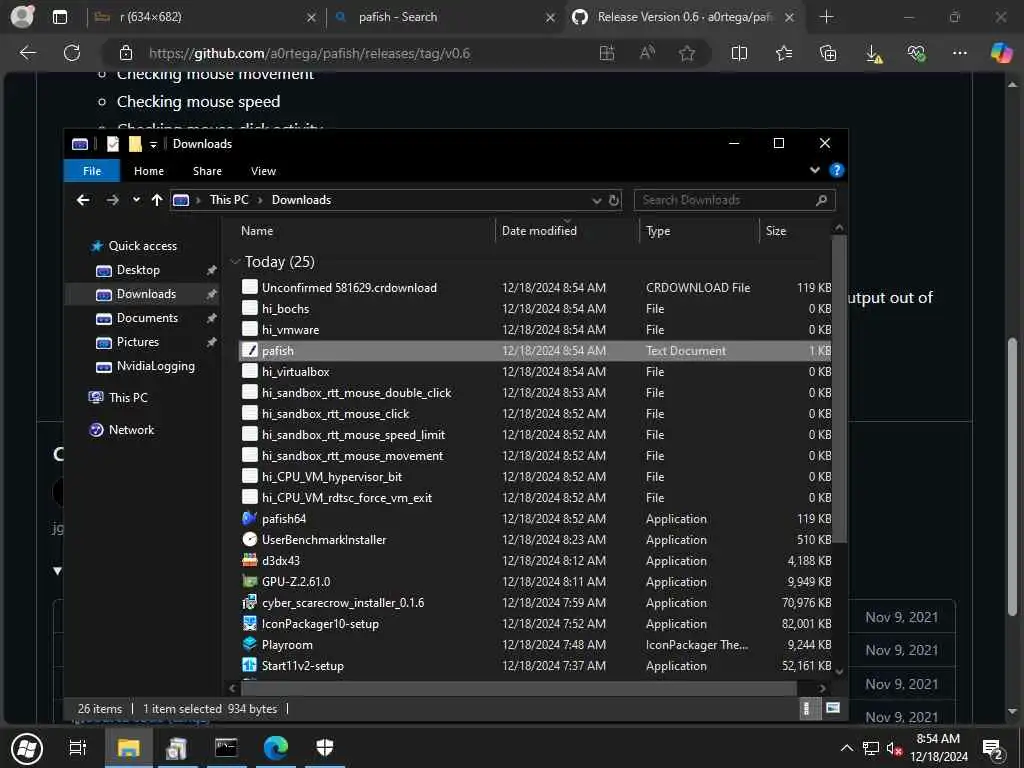Open NvidiaLogging folder in navigation pane
The width and height of the screenshot is (1024, 768).
coord(155,366)
